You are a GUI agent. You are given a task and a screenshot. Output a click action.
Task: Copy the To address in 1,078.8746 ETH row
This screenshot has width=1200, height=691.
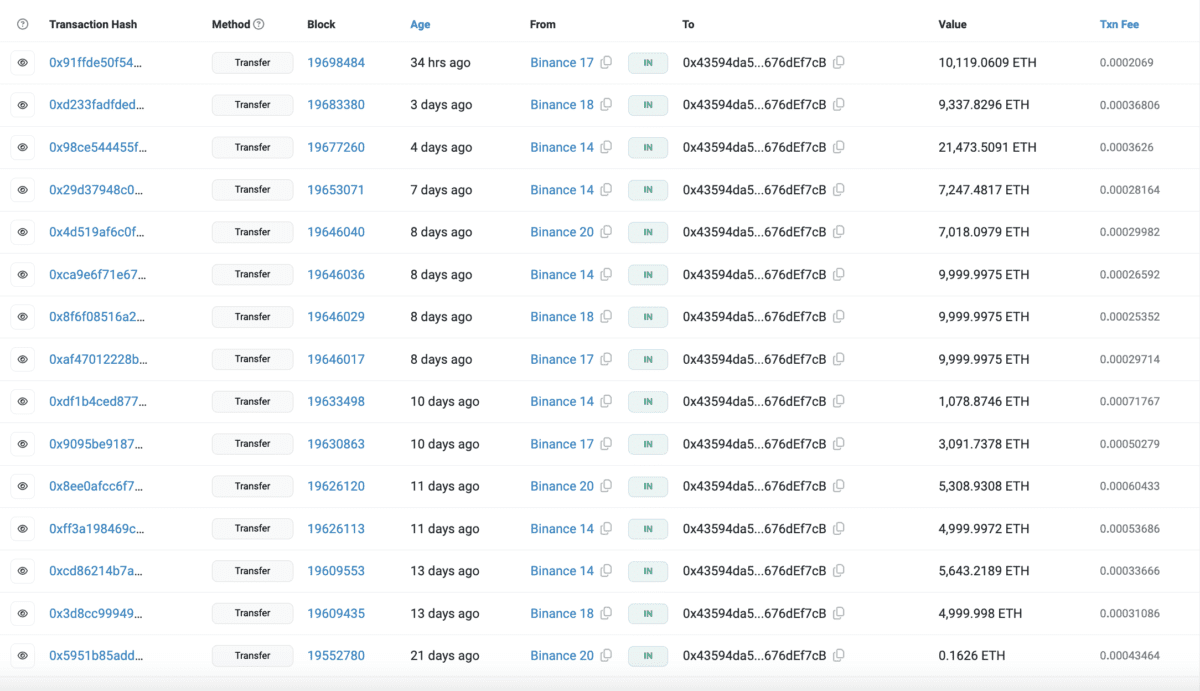(839, 401)
